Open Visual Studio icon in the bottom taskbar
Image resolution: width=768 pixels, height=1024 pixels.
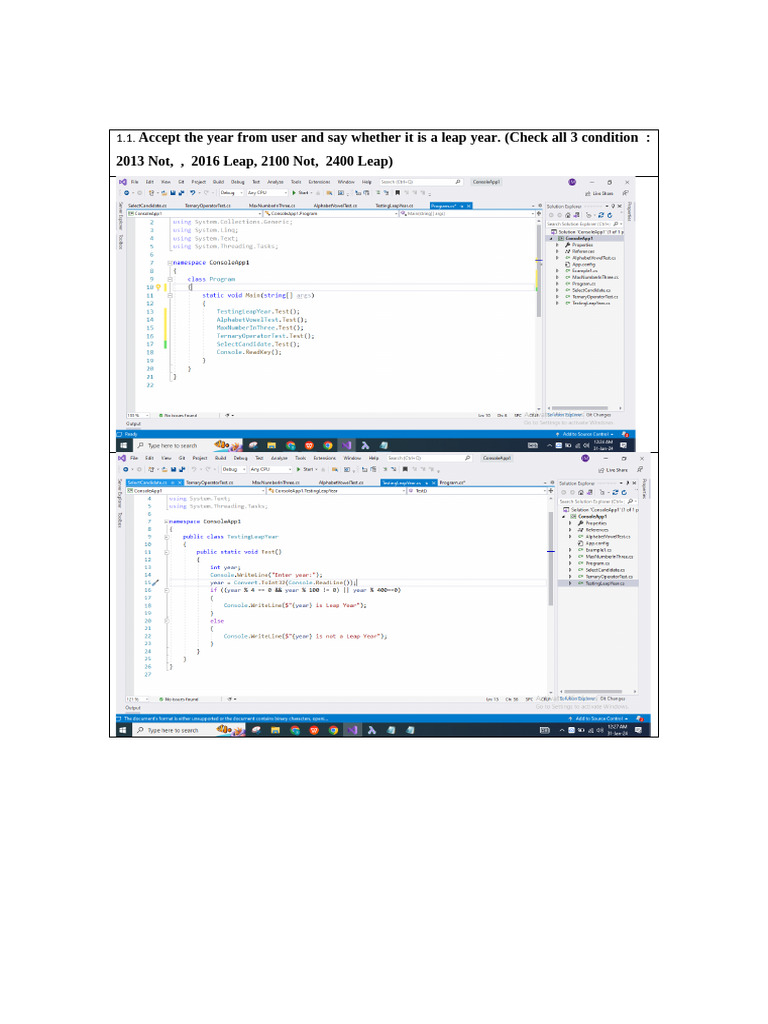pyautogui.click(x=346, y=731)
